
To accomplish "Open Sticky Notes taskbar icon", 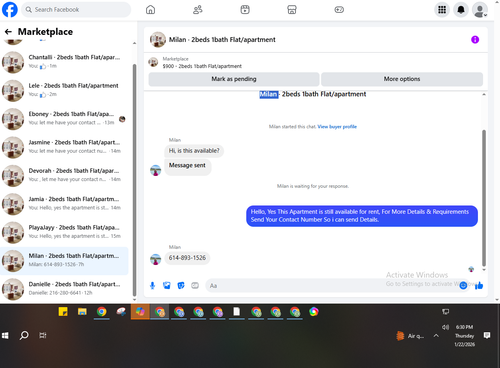I will [x=63, y=312].
